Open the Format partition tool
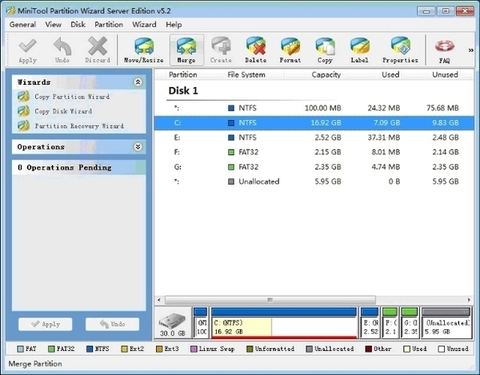Viewport: 480px width, 375px height. 290,50
